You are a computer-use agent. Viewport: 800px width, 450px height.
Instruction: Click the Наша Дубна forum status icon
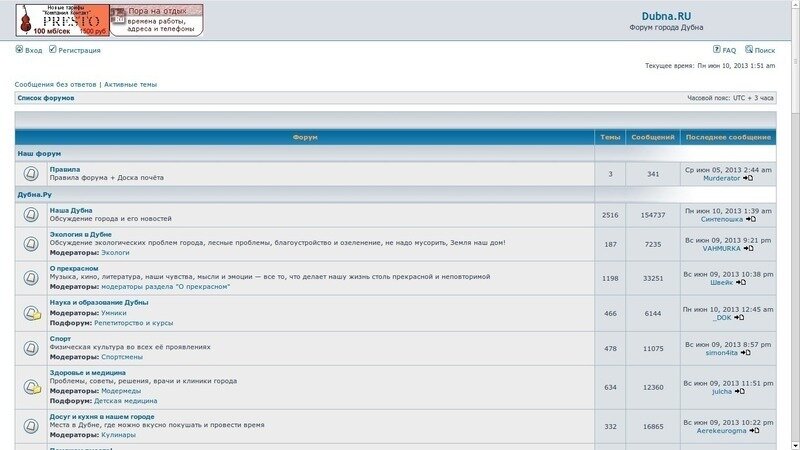click(31, 215)
